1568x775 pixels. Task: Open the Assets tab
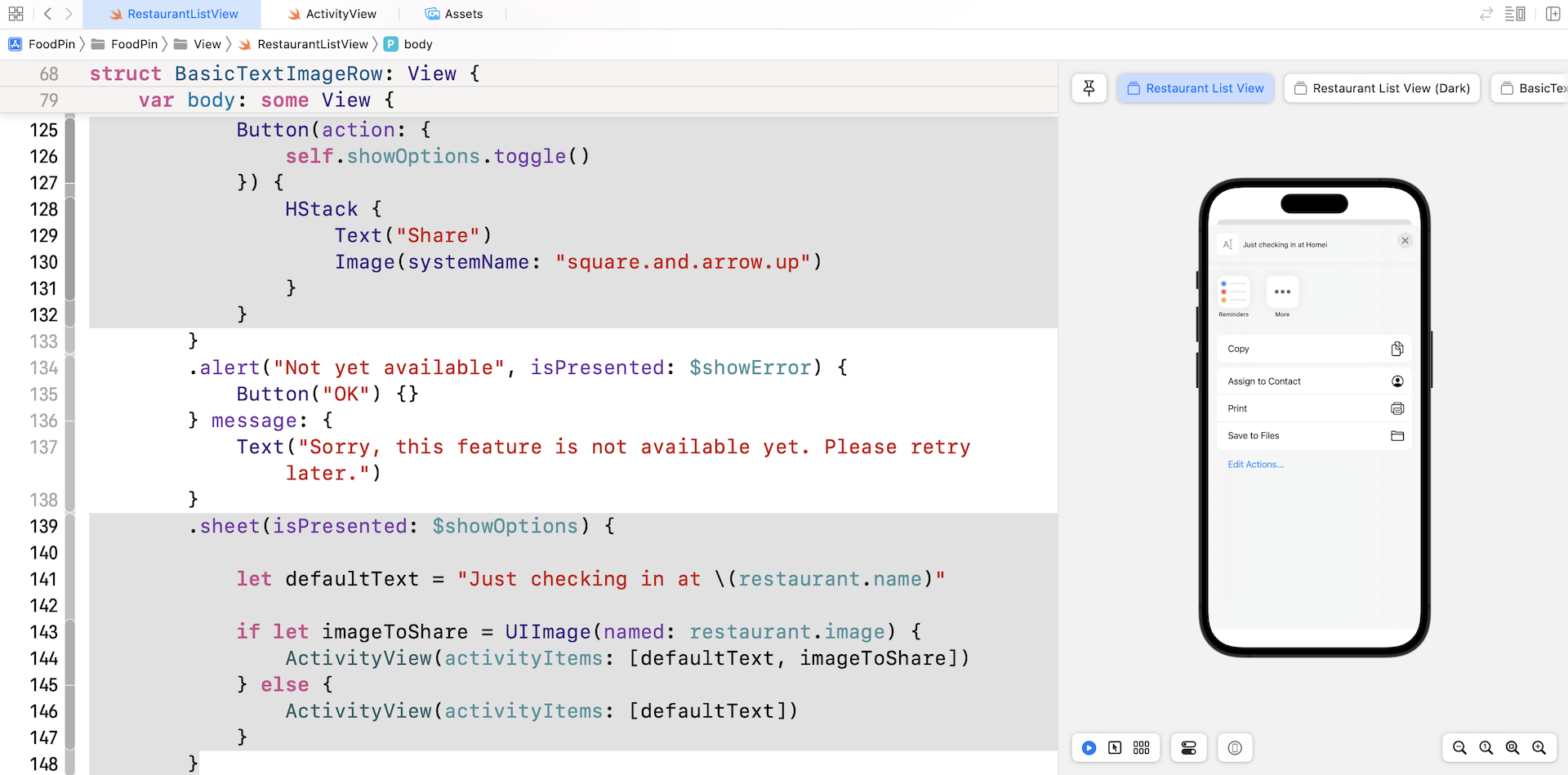click(454, 14)
